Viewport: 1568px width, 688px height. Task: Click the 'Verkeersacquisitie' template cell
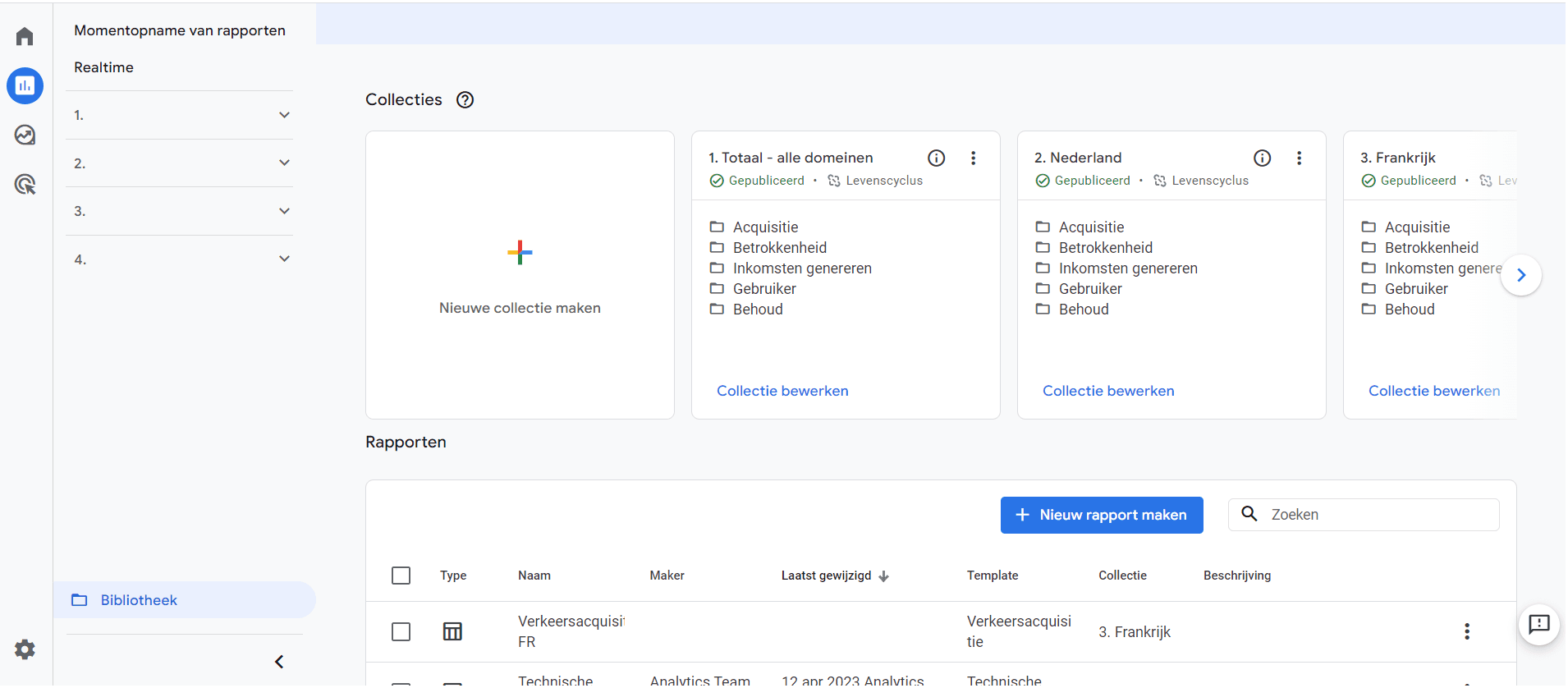1019,631
